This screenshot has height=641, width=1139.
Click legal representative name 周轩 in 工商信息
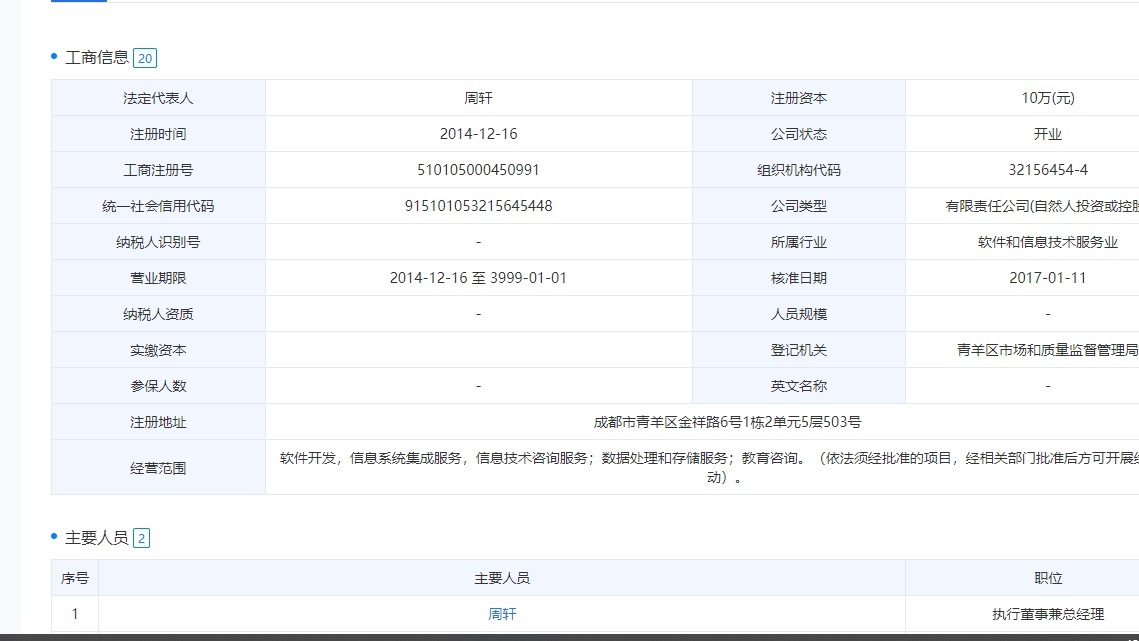478,98
